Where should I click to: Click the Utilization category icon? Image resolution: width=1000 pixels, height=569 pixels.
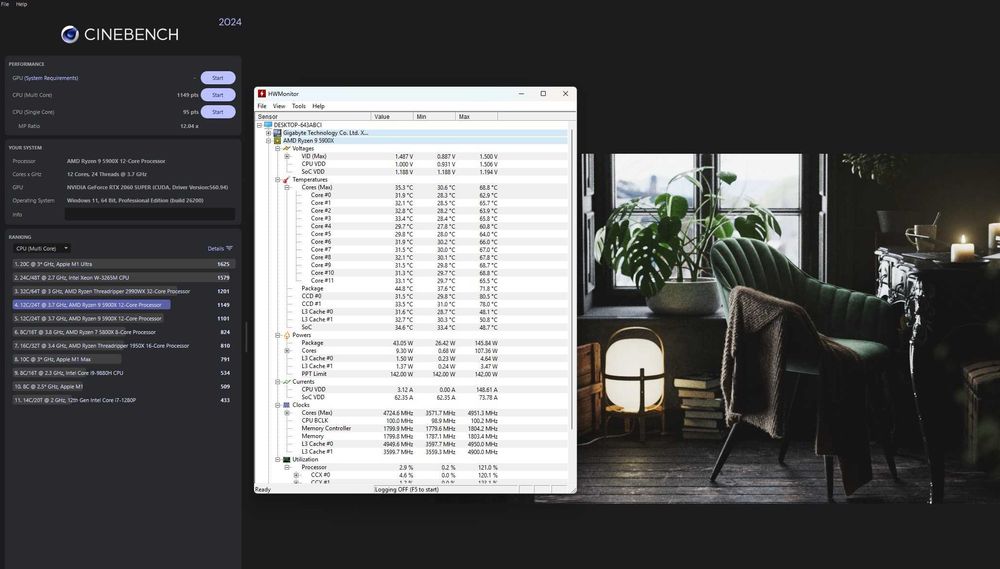(x=286, y=459)
